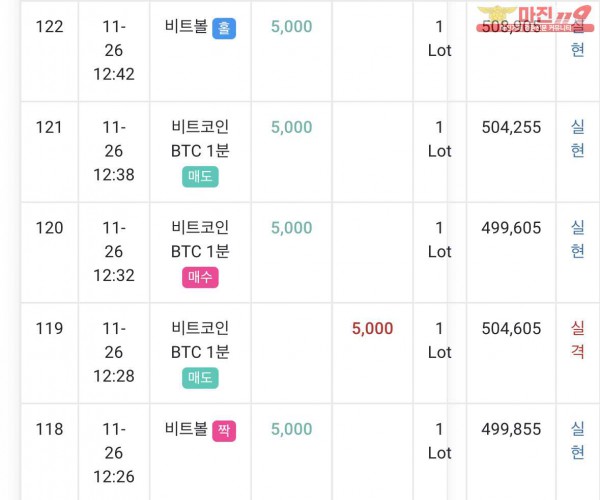This screenshot has height=500, width=600.
Task: Click the balance 499,855 in row 118
Action: point(511,429)
